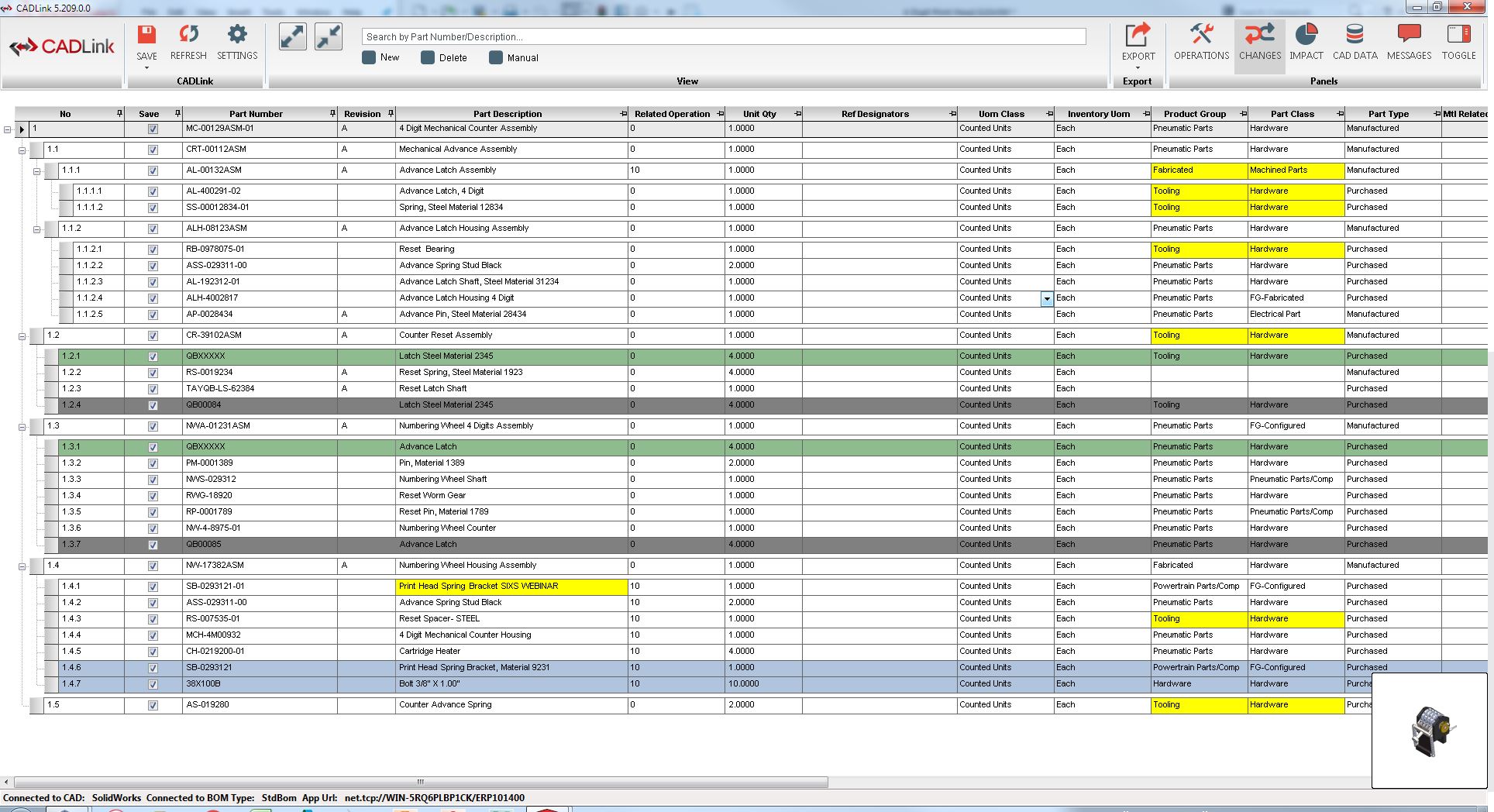Sort by Inventory Uom column header

pyautogui.click(x=1098, y=114)
